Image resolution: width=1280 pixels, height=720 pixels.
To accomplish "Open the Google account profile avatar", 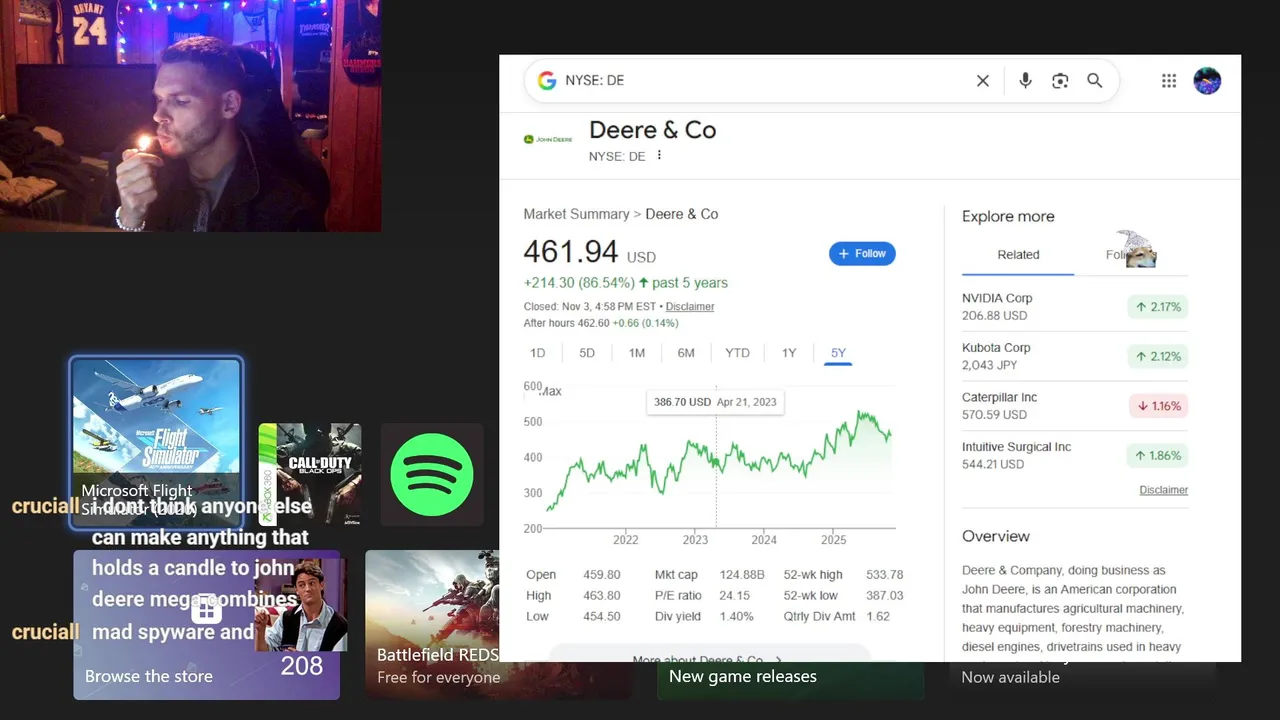I will coord(1207,81).
